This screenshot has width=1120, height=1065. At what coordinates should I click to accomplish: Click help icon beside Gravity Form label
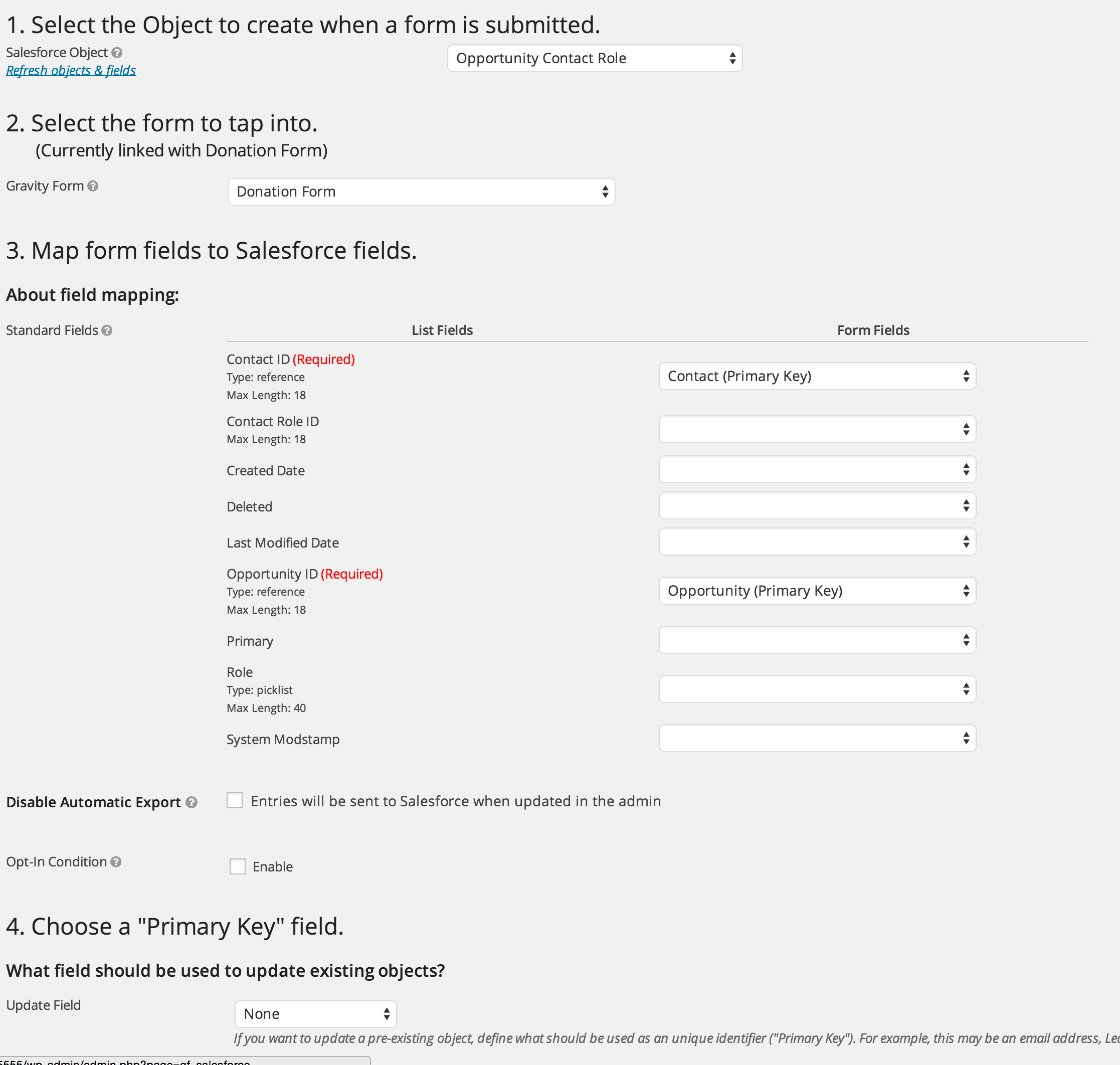pyautogui.click(x=93, y=186)
